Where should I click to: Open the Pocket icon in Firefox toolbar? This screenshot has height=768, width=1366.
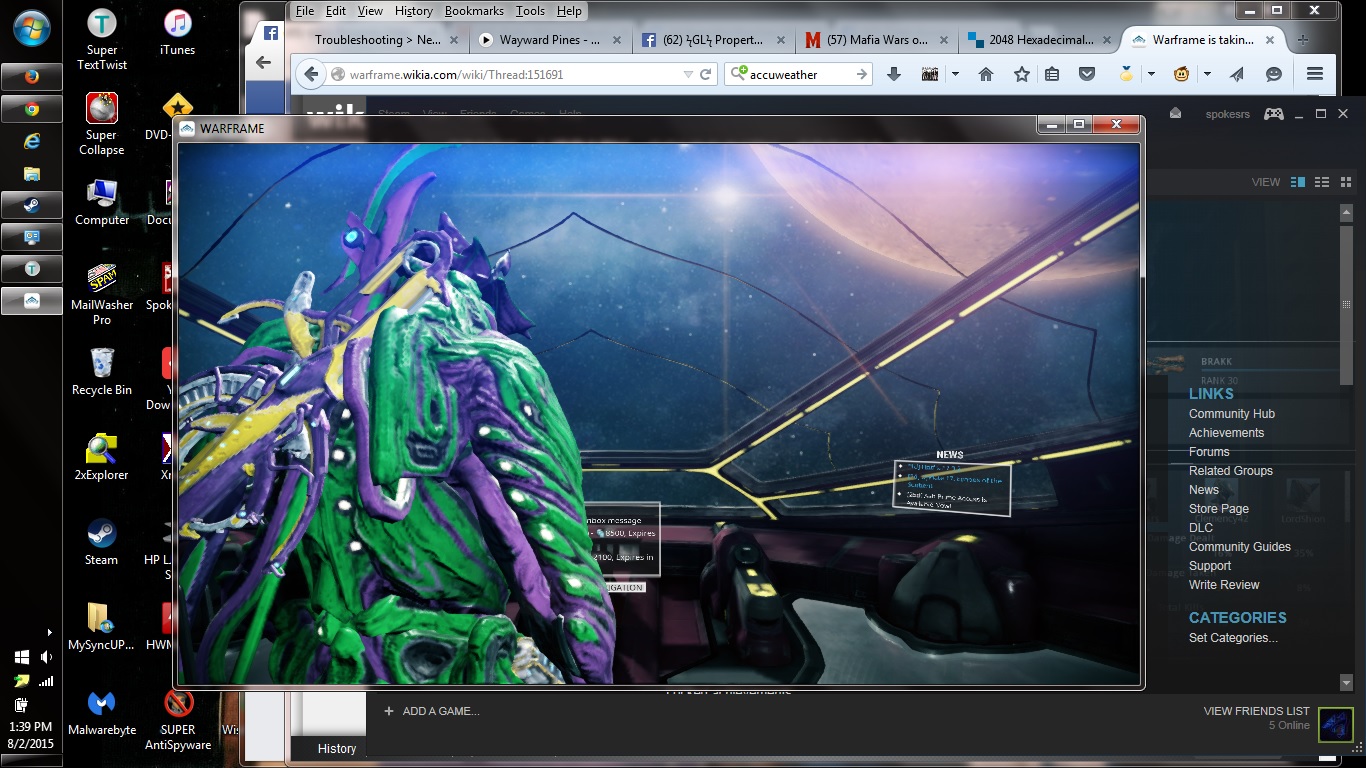(1086, 74)
